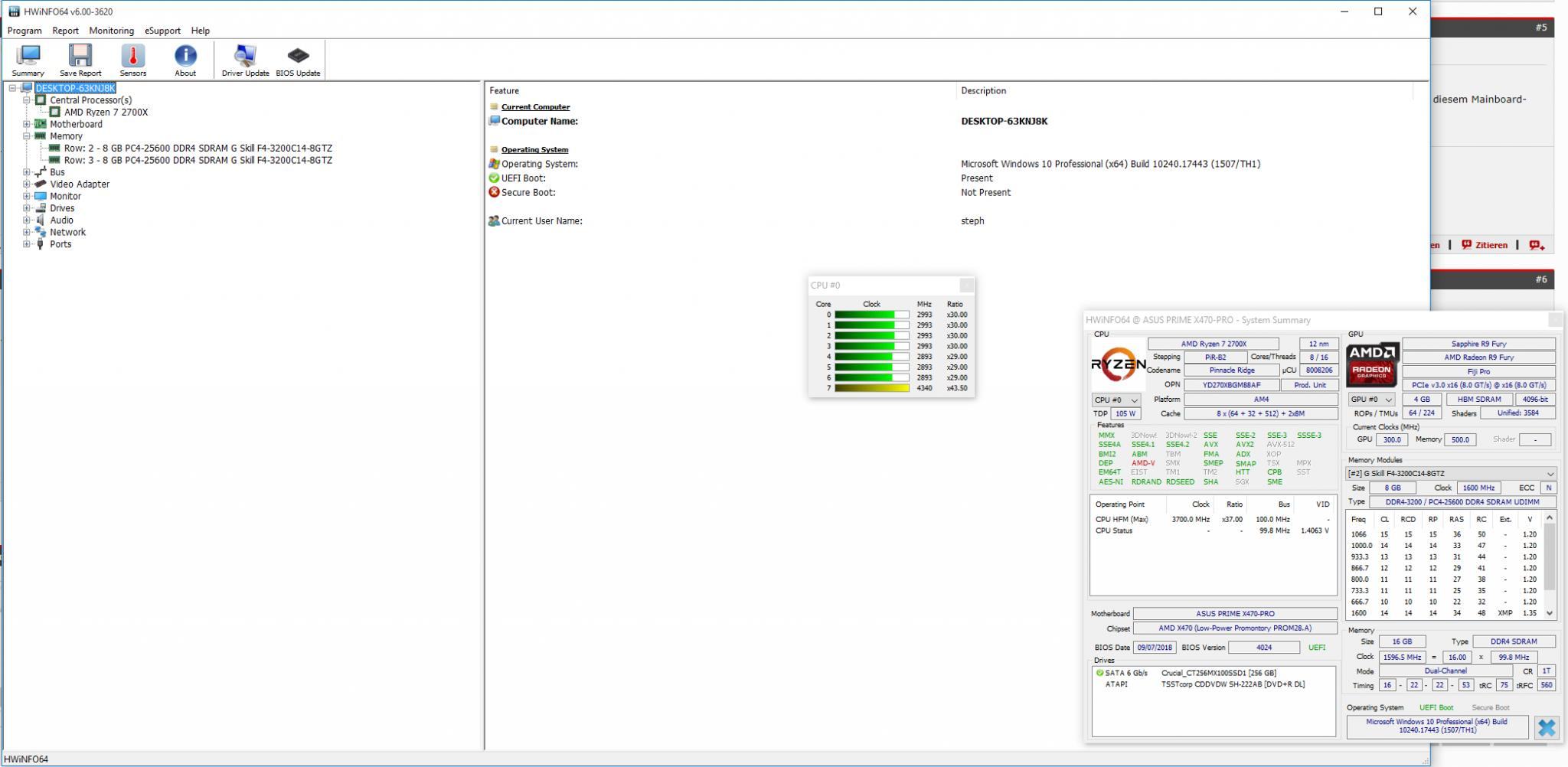Open the CPU #0 selector dropdown
The width and height of the screenshot is (1568, 767).
coord(1116,400)
